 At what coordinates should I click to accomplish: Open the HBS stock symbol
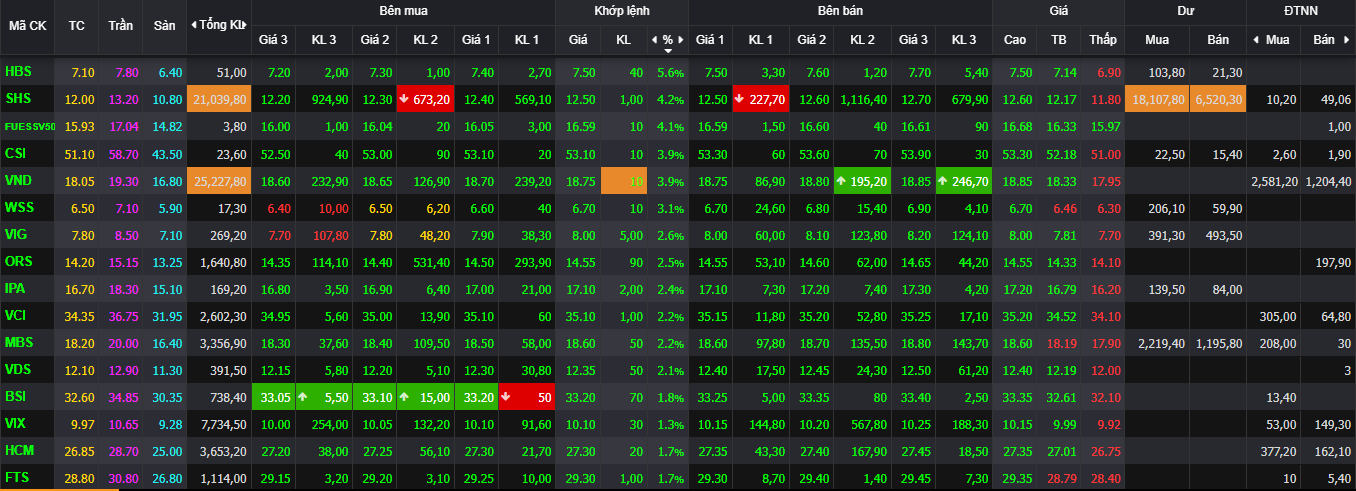click(18, 72)
